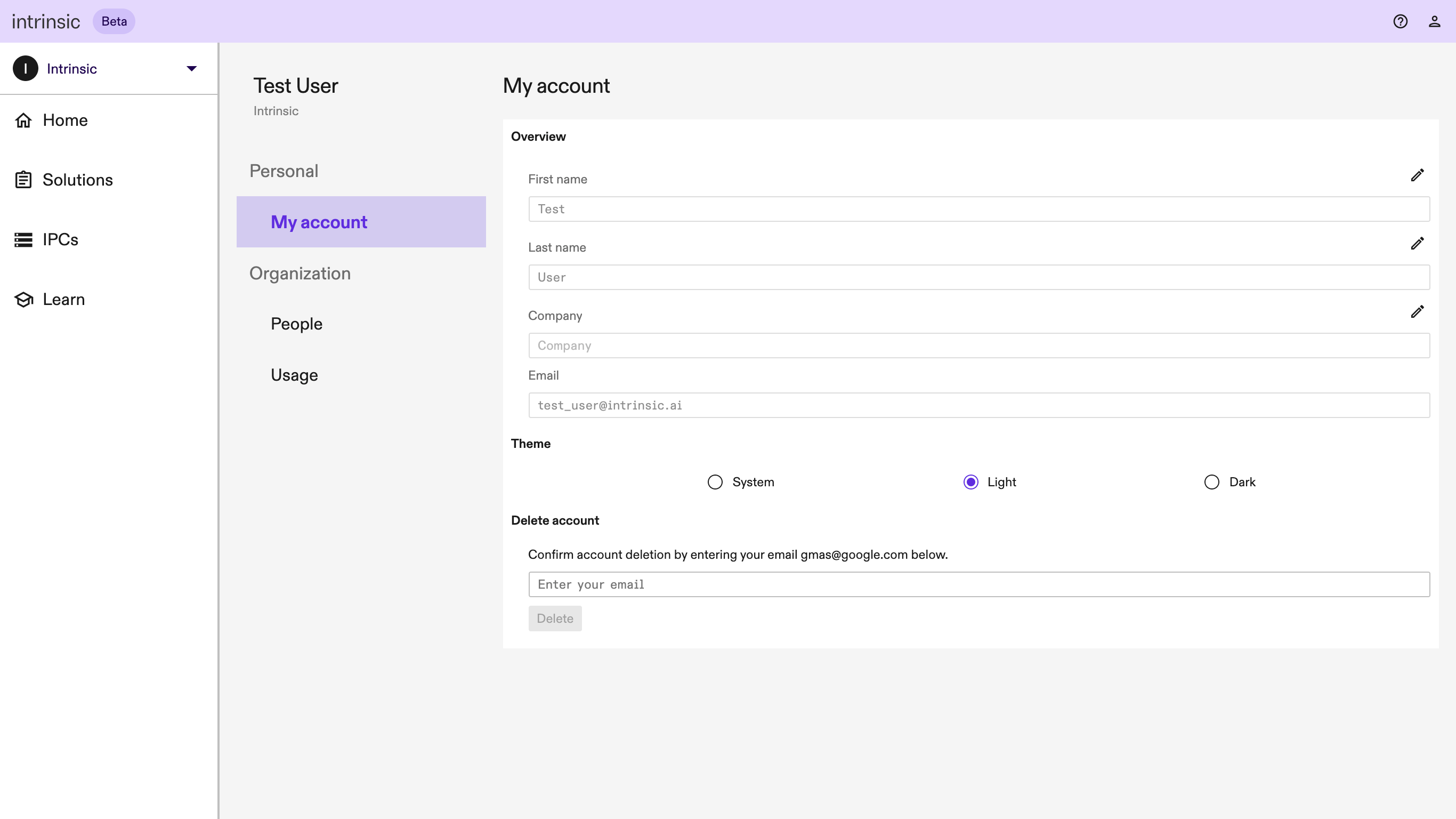Image resolution: width=1456 pixels, height=819 pixels.
Task: Expand the Intrinsic organization dropdown arrow
Action: (x=192, y=68)
